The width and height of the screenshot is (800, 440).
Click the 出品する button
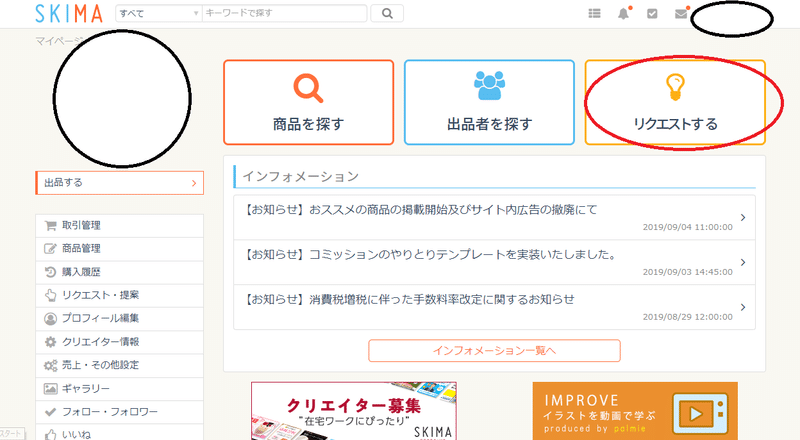[x=119, y=183]
